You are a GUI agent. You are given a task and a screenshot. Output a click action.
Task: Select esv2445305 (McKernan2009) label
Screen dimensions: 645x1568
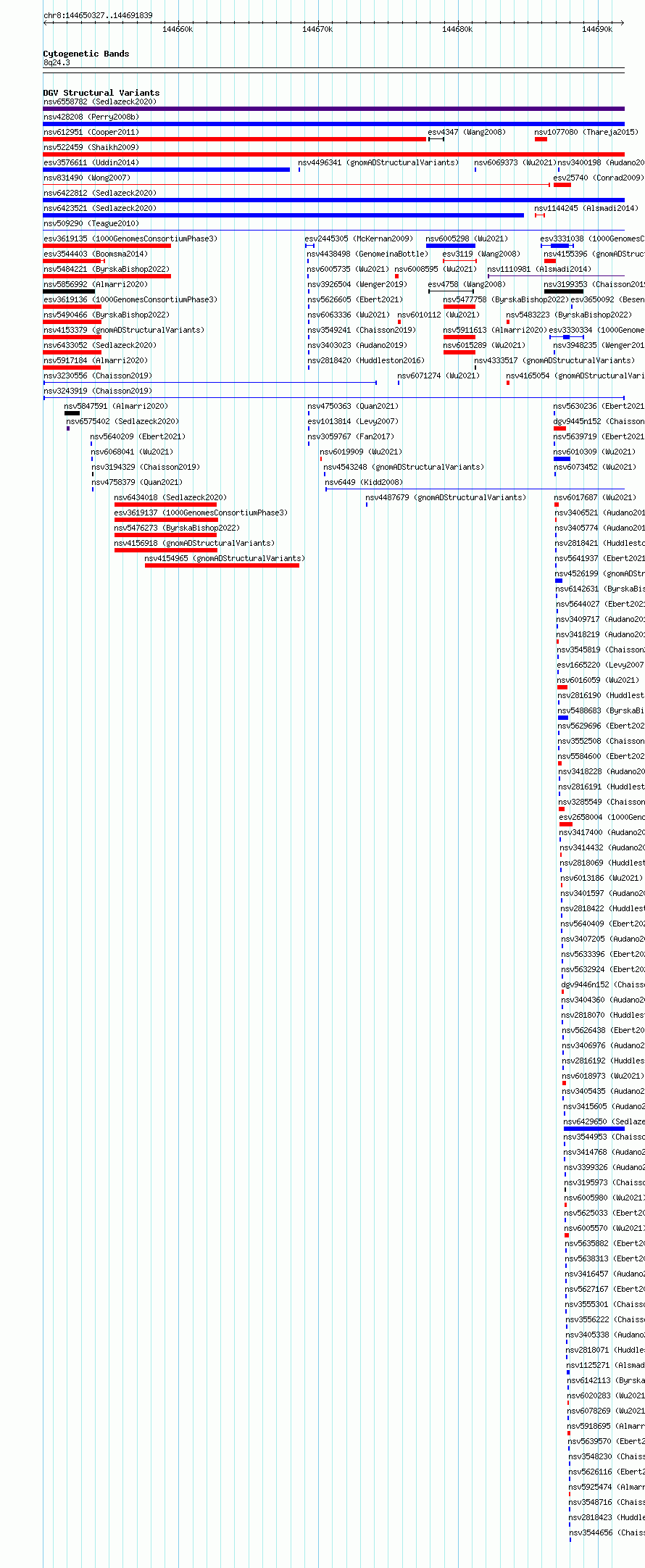coord(359,238)
